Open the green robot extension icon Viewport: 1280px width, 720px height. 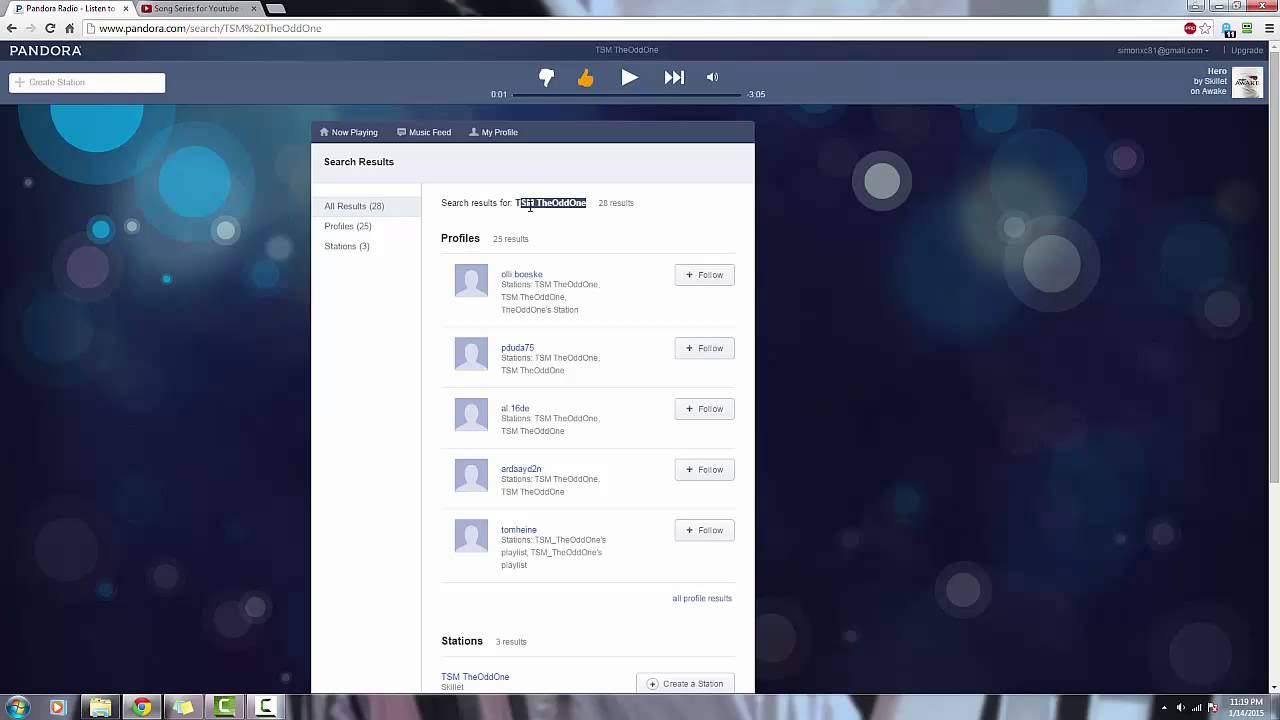tap(1247, 28)
